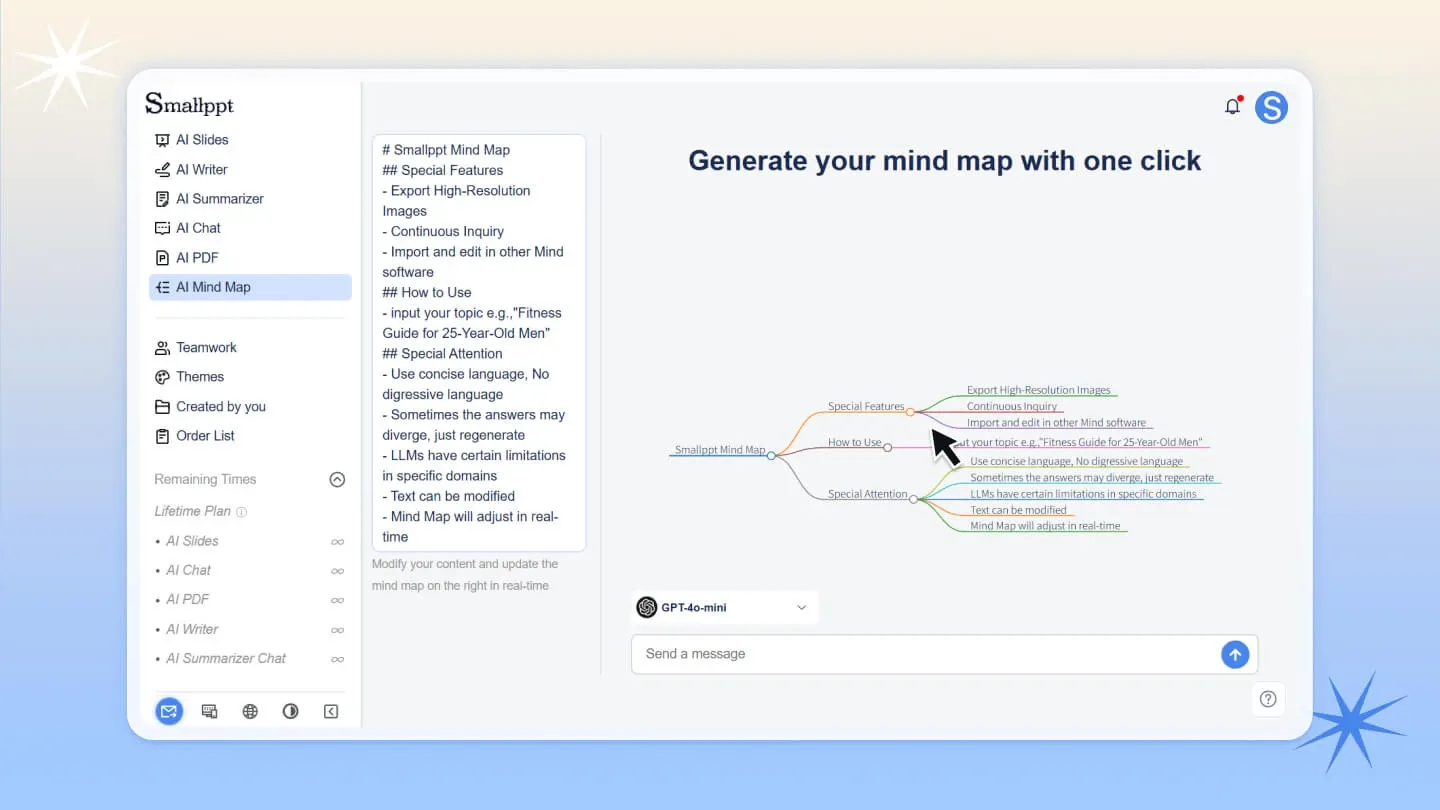Select the AI PDF tool

tap(197, 257)
